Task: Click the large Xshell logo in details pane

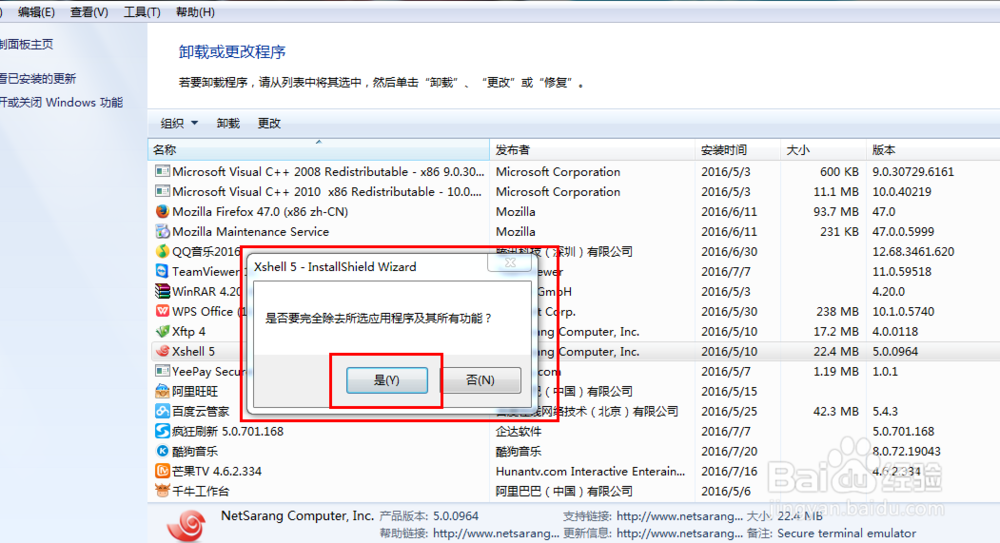Action: 186,526
